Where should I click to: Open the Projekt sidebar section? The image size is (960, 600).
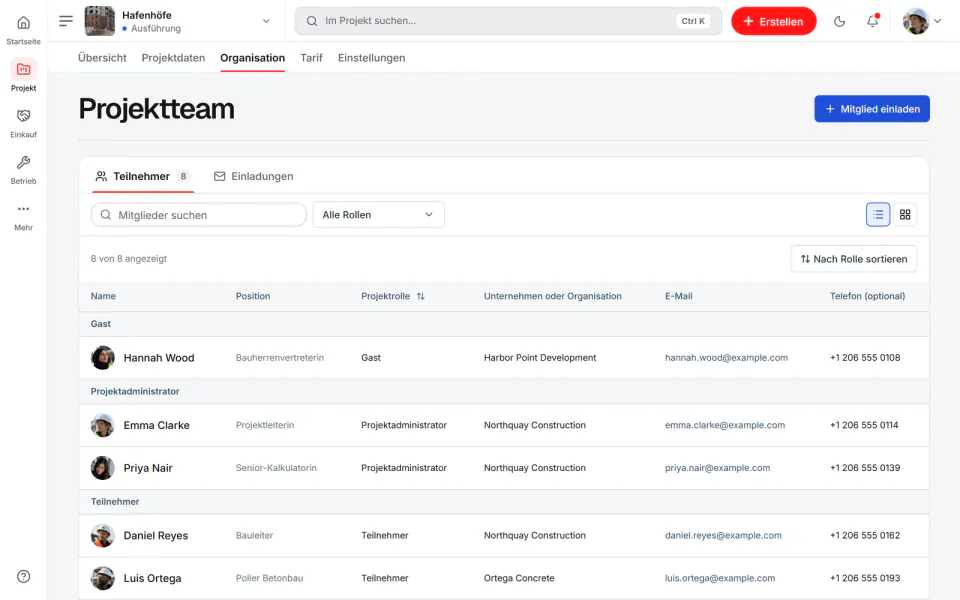coord(23,76)
